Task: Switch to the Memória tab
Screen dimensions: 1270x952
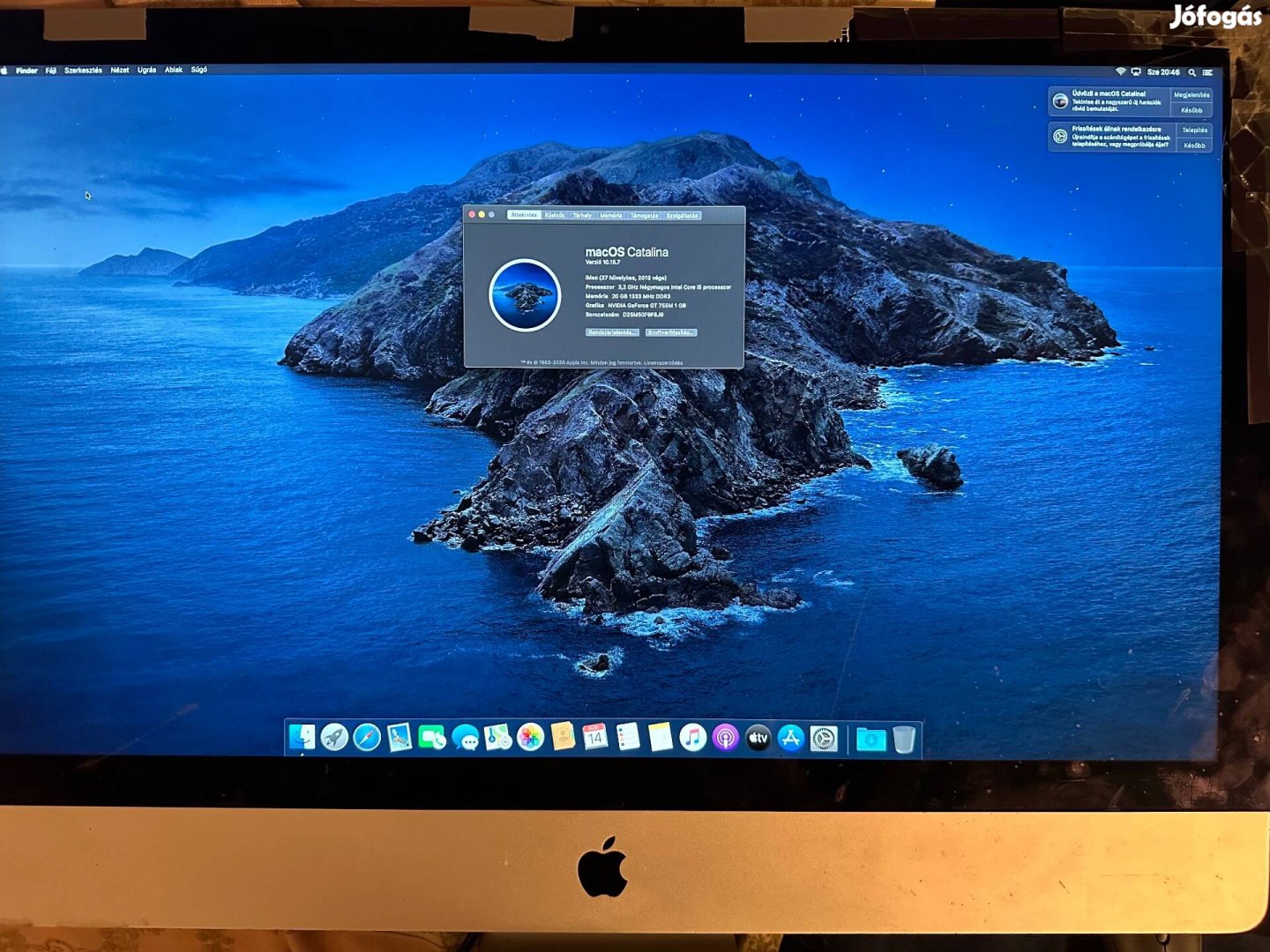Action: tap(611, 215)
